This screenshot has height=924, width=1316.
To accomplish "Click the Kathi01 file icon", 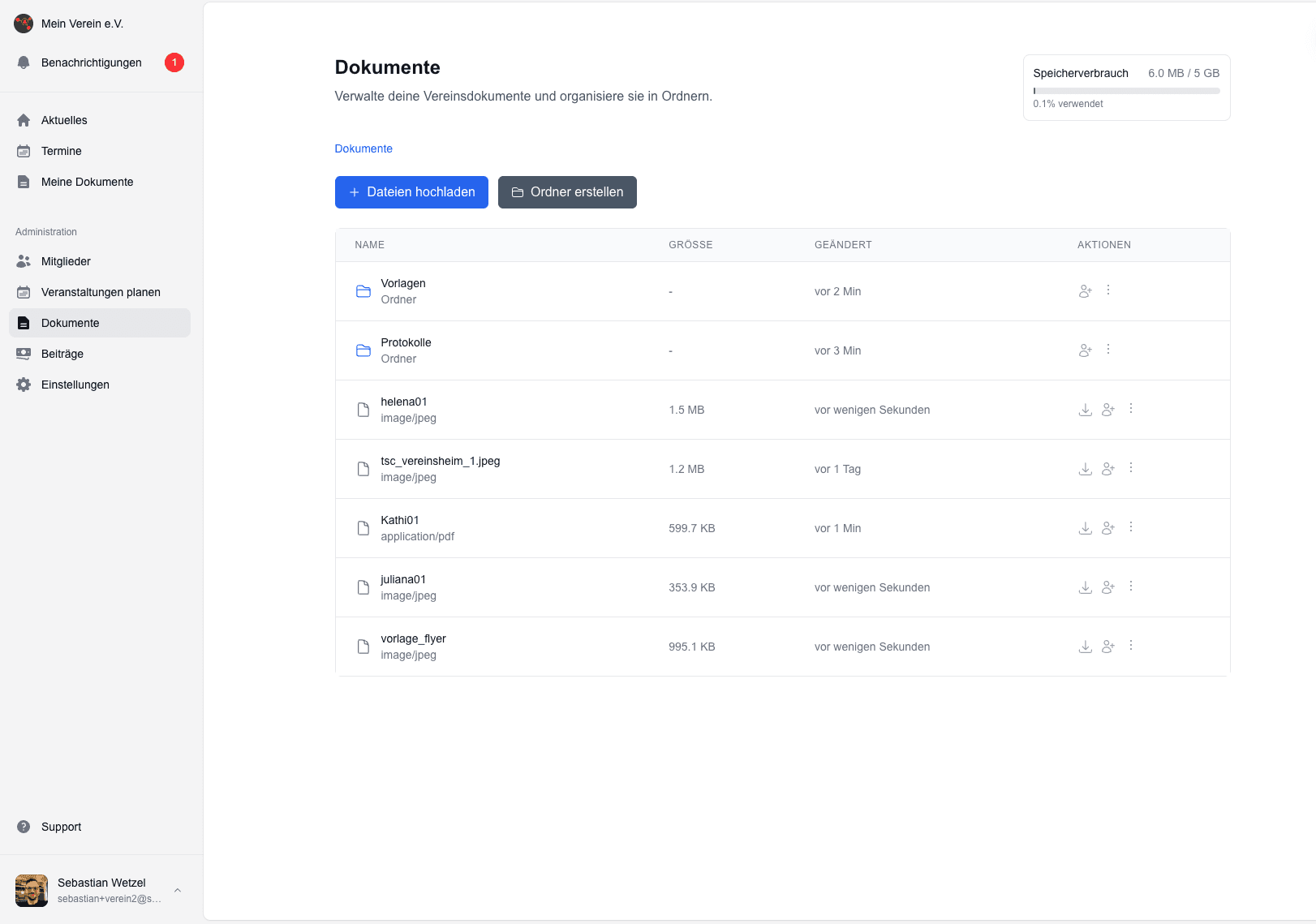I will tap(363, 528).
